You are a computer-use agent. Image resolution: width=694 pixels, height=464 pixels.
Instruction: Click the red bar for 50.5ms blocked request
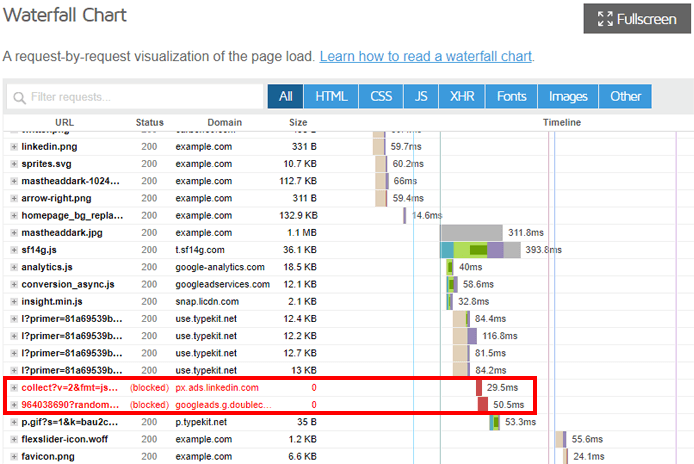tap(483, 405)
